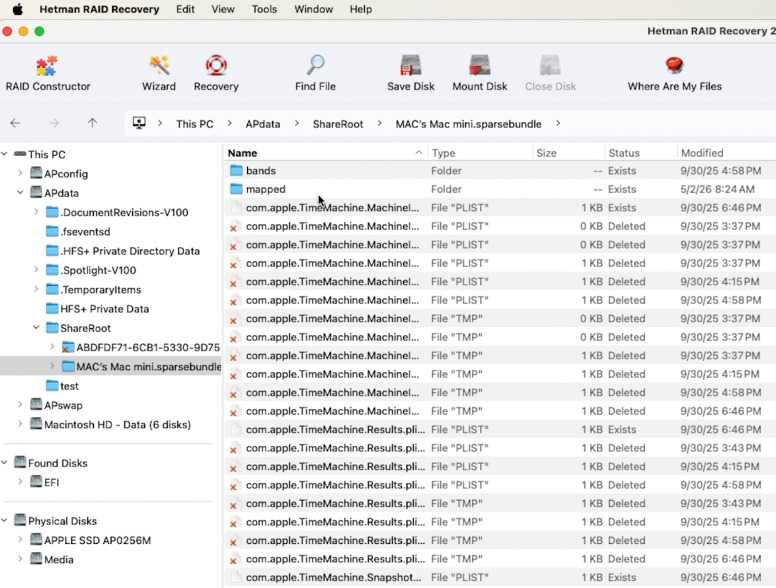Image resolution: width=776 pixels, height=588 pixels.
Task: Click the Mount Disk icon
Action: coord(480,65)
